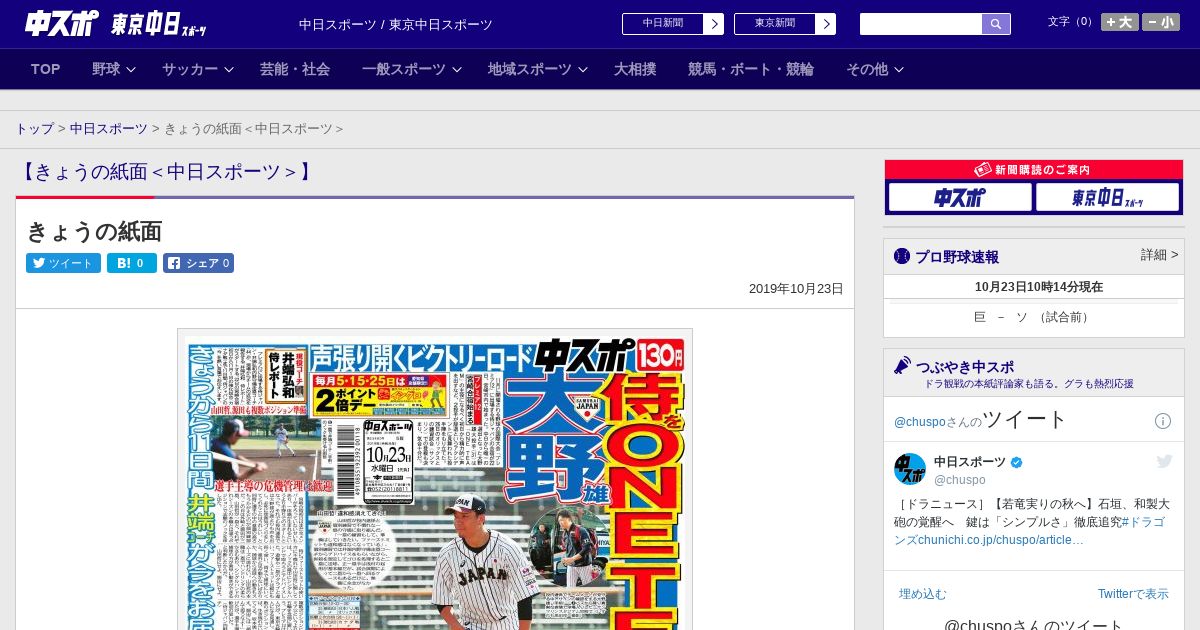Select 大相撲 in navigation
The image size is (1200, 630).
click(x=635, y=69)
